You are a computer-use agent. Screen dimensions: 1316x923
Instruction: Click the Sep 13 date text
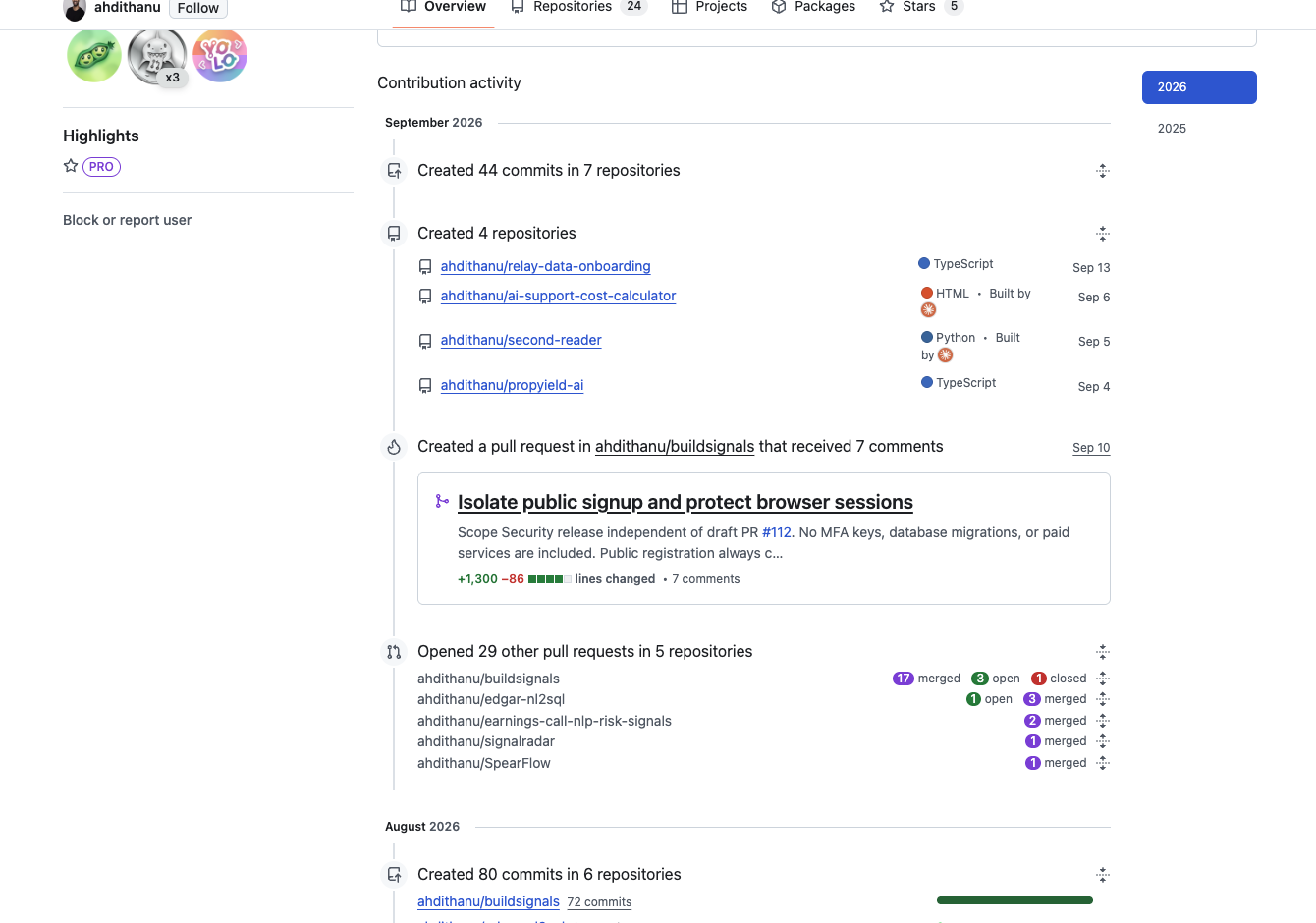[1091, 268]
